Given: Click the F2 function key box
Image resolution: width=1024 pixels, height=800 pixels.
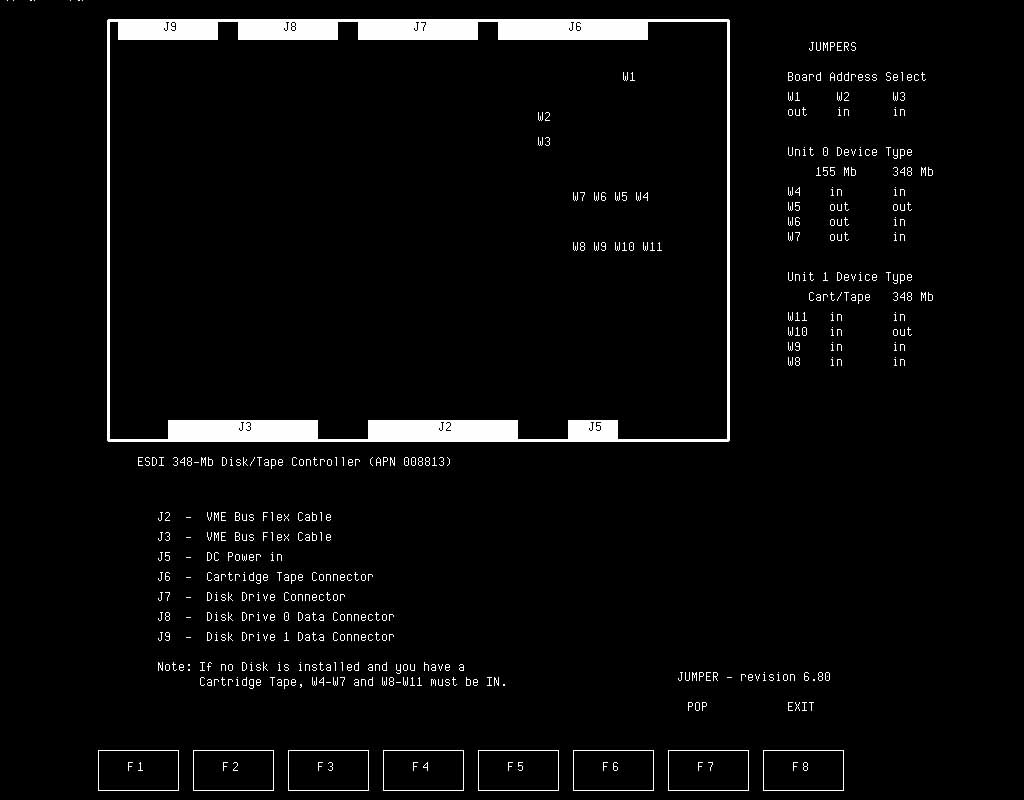Looking at the screenshot, I should point(232,770).
